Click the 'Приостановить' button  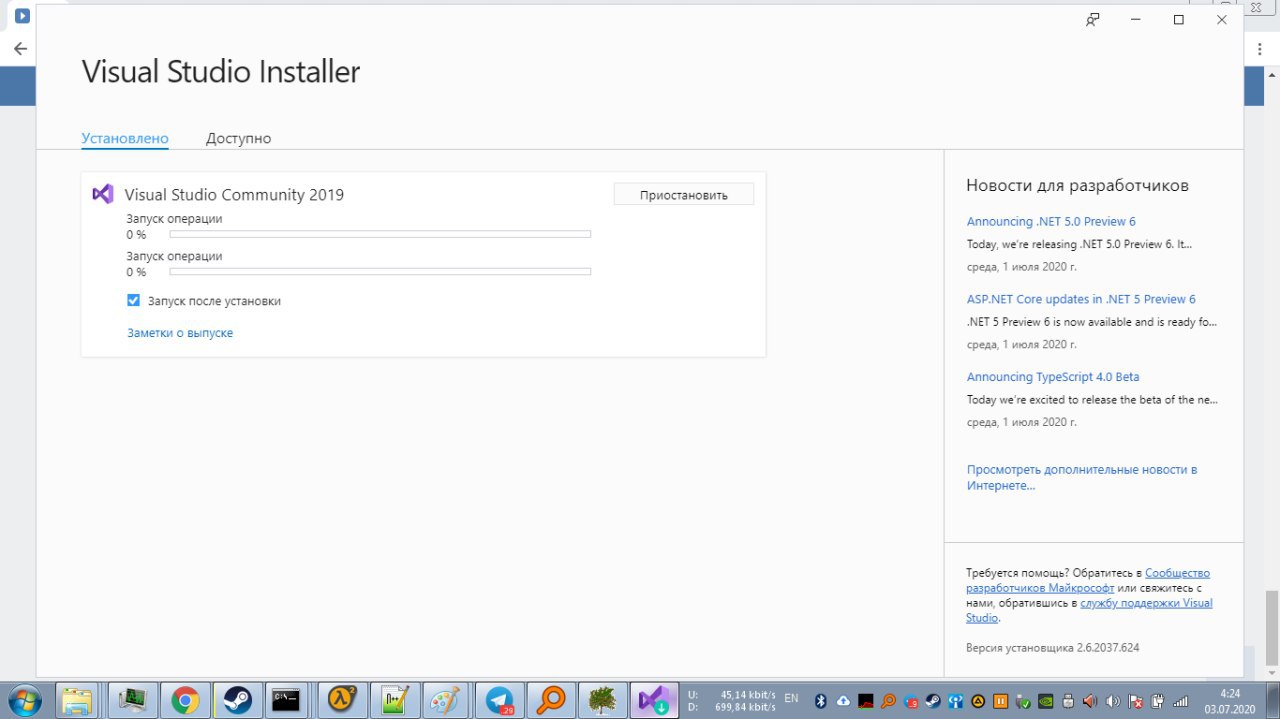tap(684, 195)
